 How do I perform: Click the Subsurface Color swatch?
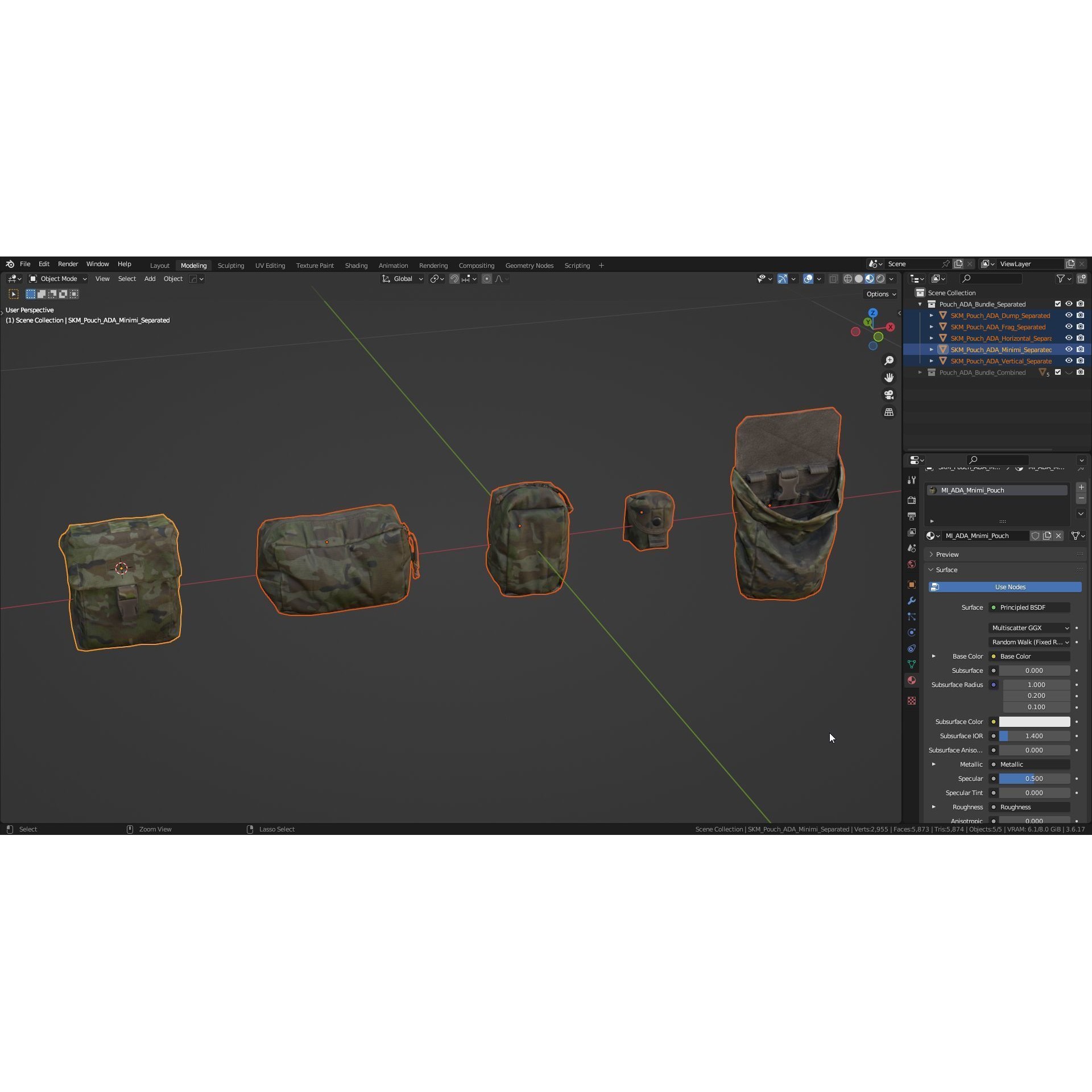tap(1035, 722)
